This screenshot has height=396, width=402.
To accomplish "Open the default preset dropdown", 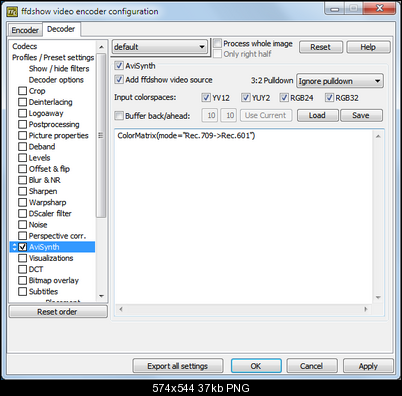I will click(x=160, y=47).
